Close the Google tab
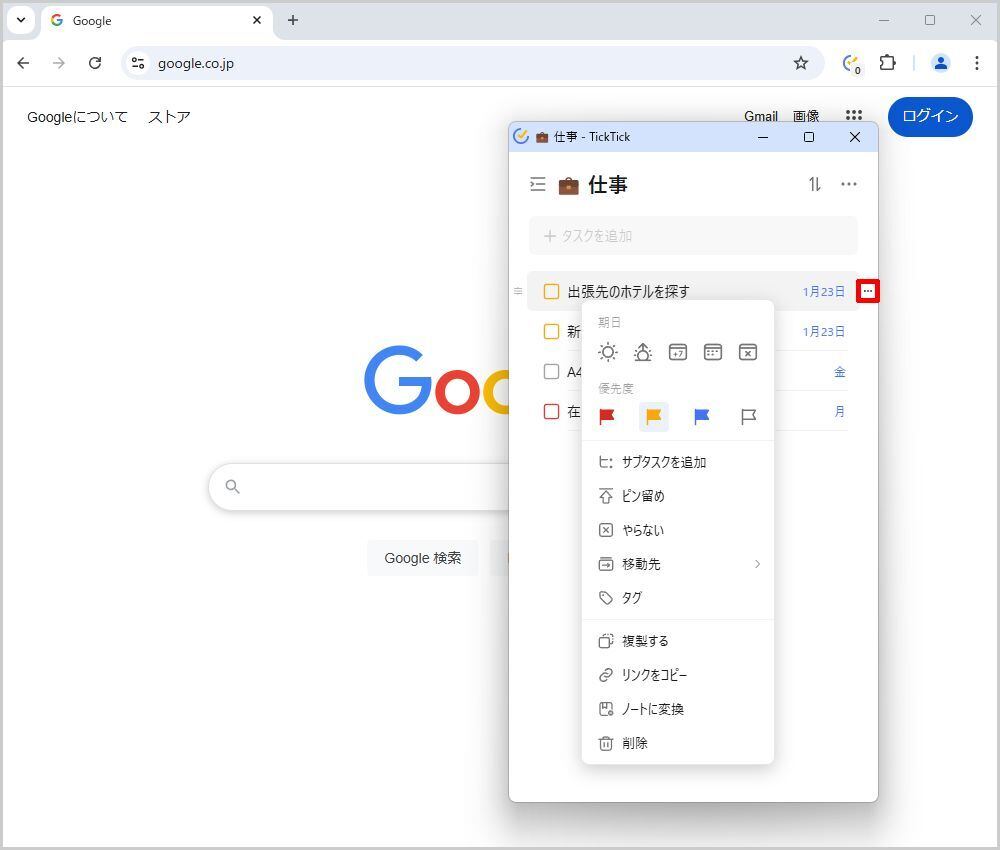The width and height of the screenshot is (1000, 850). click(257, 20)
